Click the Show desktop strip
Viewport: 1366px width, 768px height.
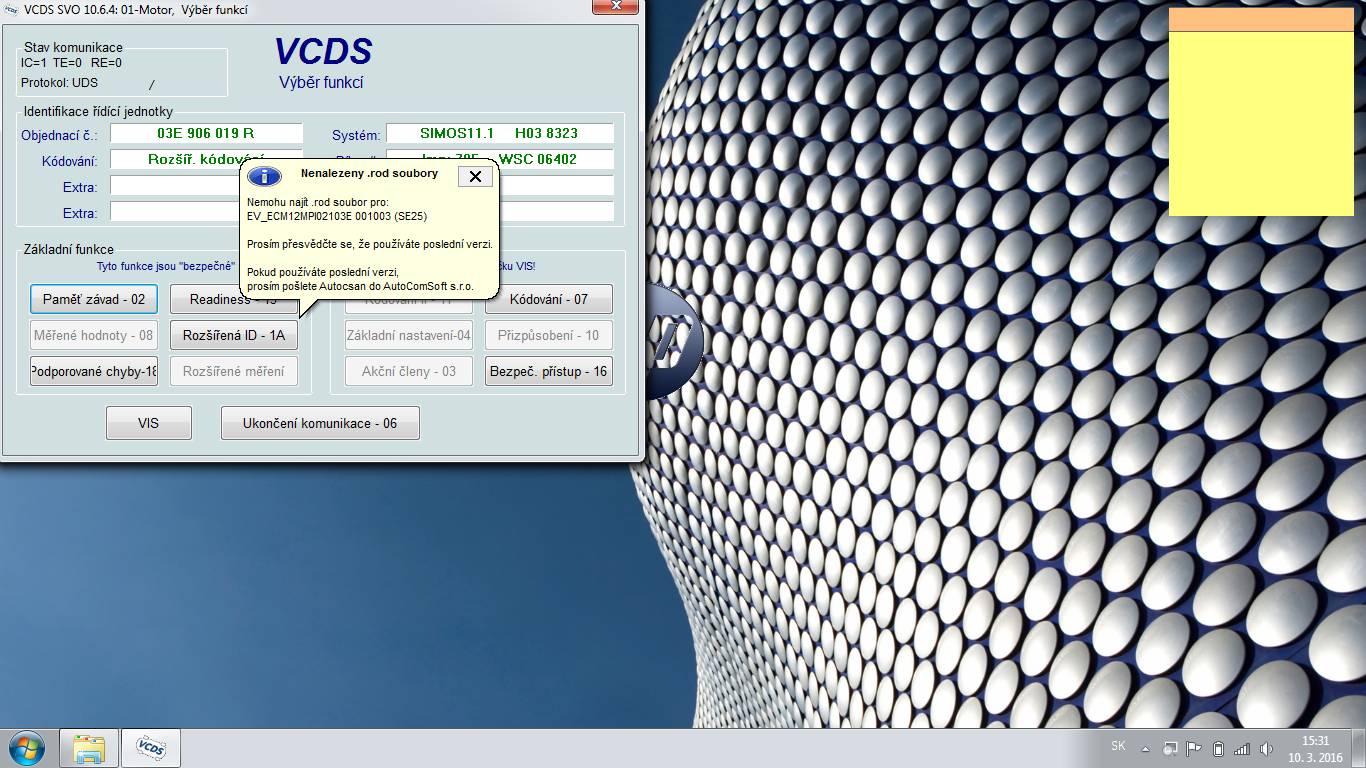click(1359, 748)
